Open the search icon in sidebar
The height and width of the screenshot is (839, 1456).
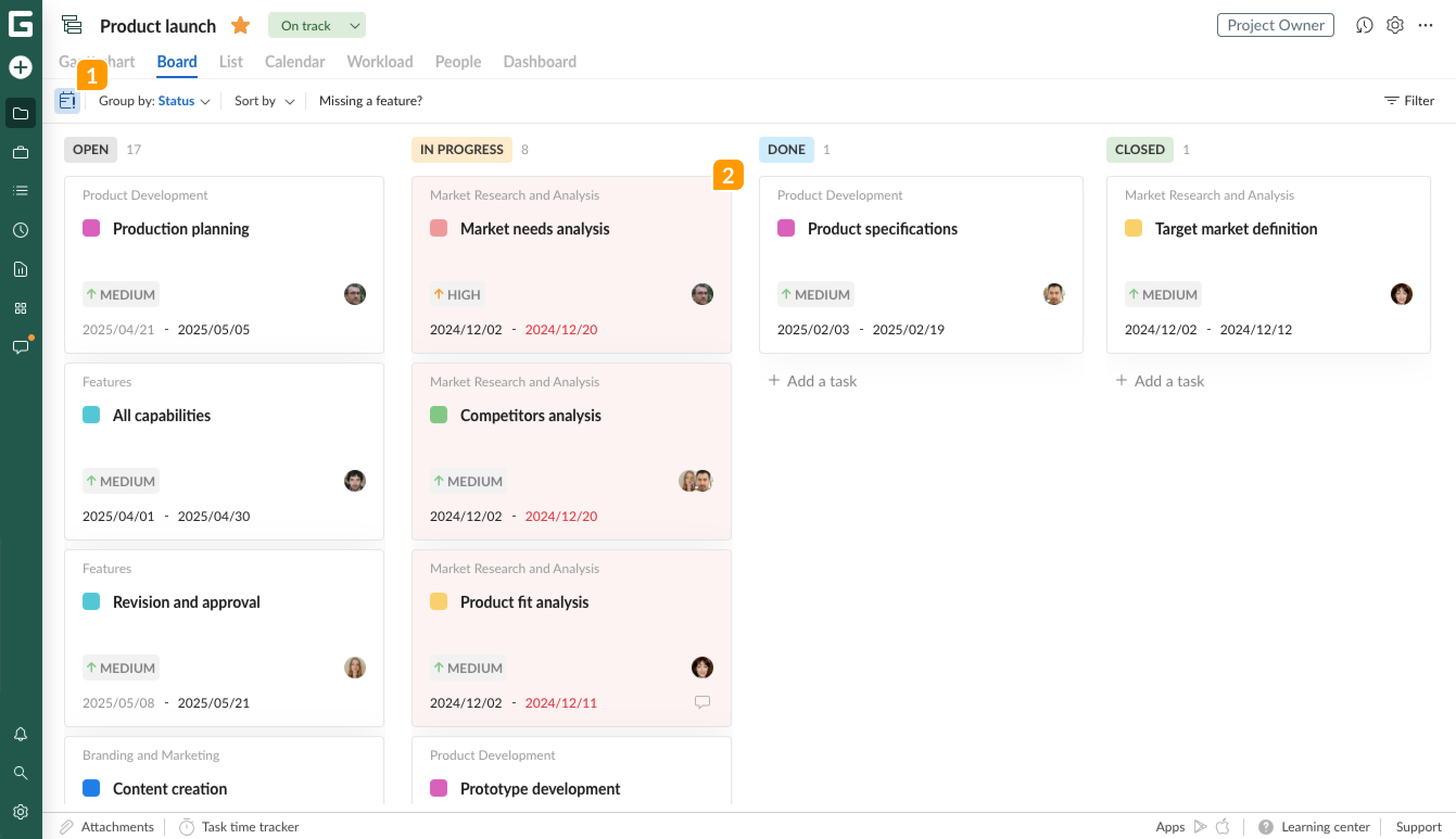[x=20, y=773]
